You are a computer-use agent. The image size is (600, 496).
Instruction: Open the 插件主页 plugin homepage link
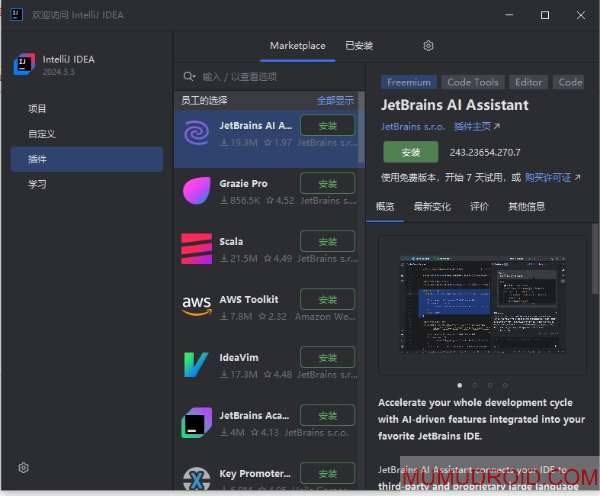476,126
